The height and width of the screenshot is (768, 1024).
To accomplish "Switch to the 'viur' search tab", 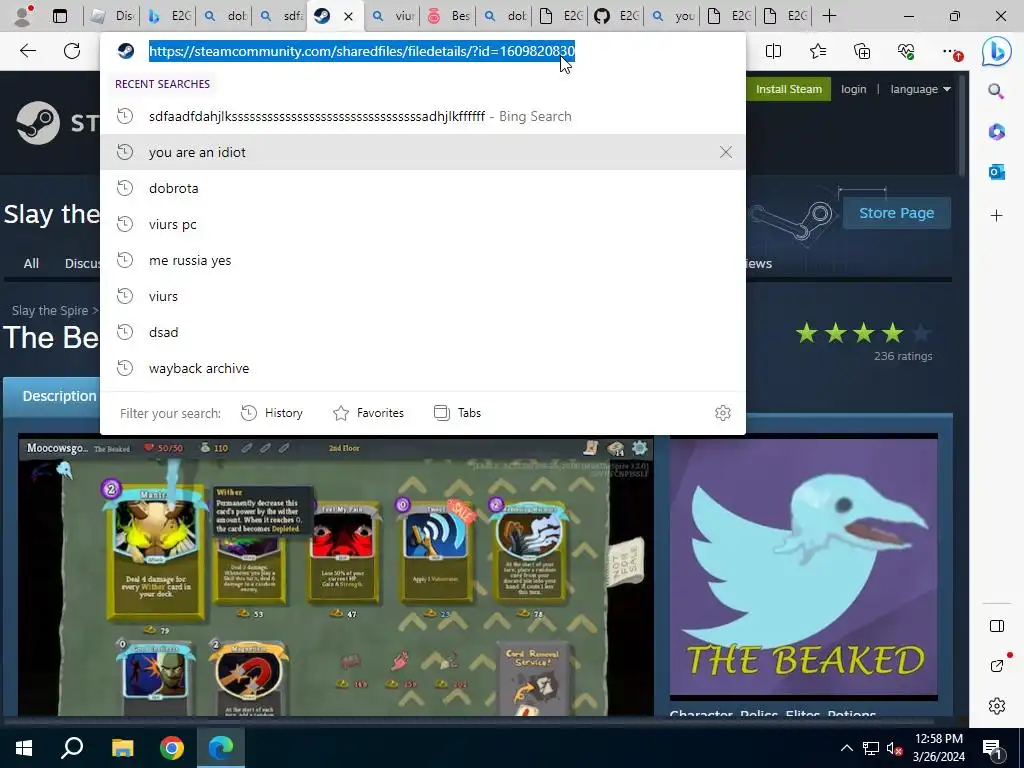I will pos(392,16).
